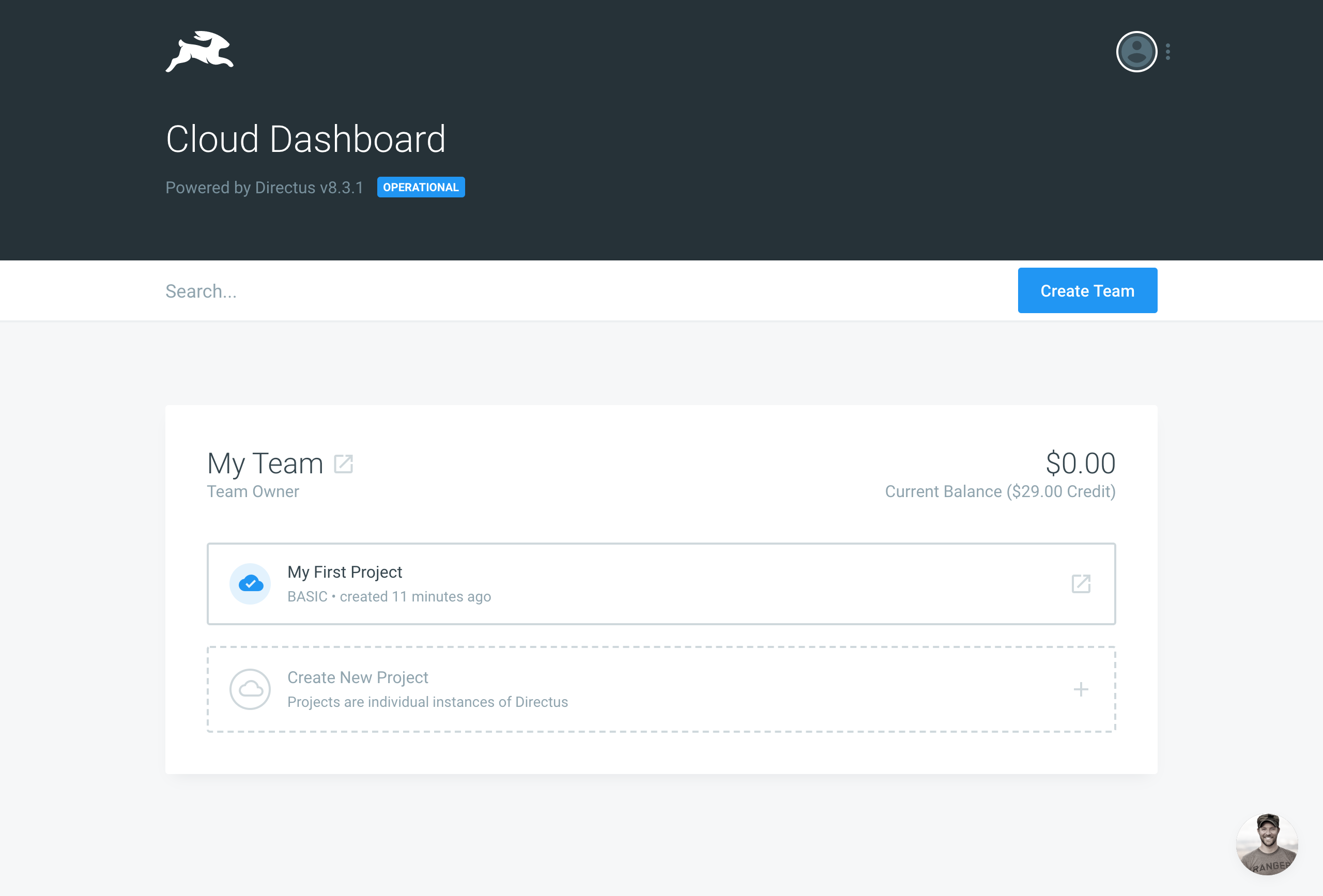Viewport: 1323px width, 896px height.
Task: Click the BASIC created 11 minutes ago text
Action: point(389,597)
